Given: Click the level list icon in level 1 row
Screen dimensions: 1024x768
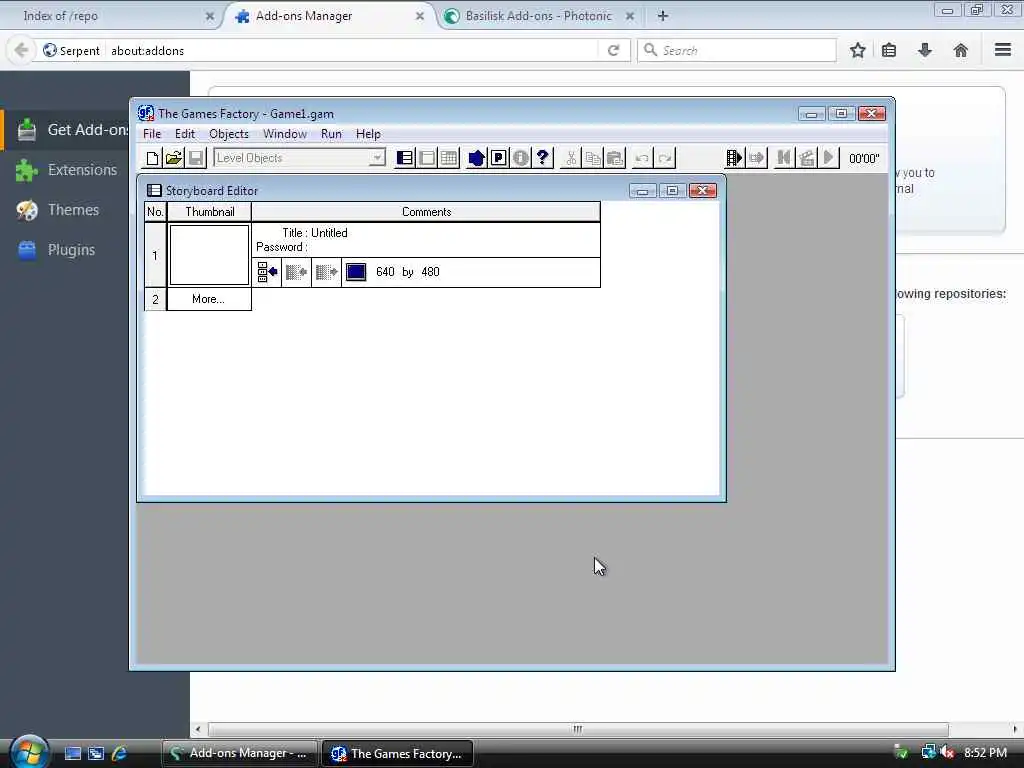Looking at the screenshot, I should pyautogui.click(x=266, y=272).
